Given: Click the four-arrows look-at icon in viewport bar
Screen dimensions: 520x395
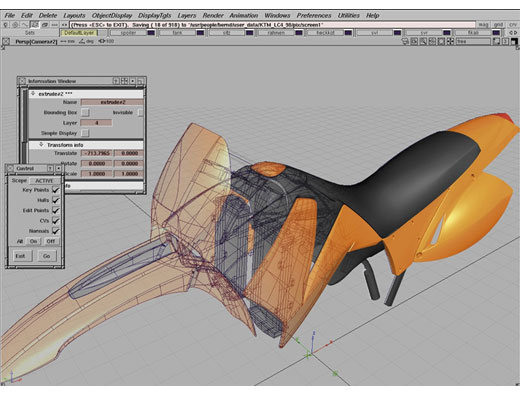Looking at the screenshot, I should [x=450, y=41].
